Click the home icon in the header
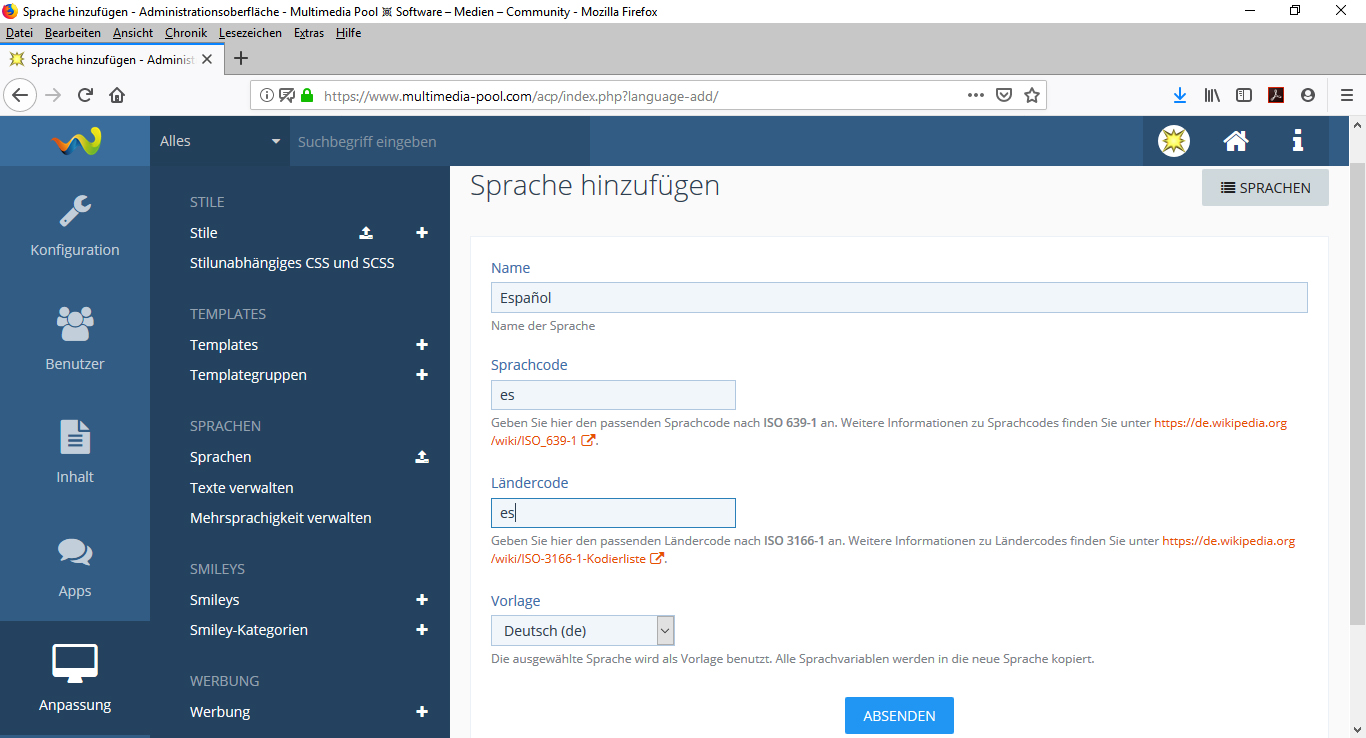 (x=1236, y=141)
